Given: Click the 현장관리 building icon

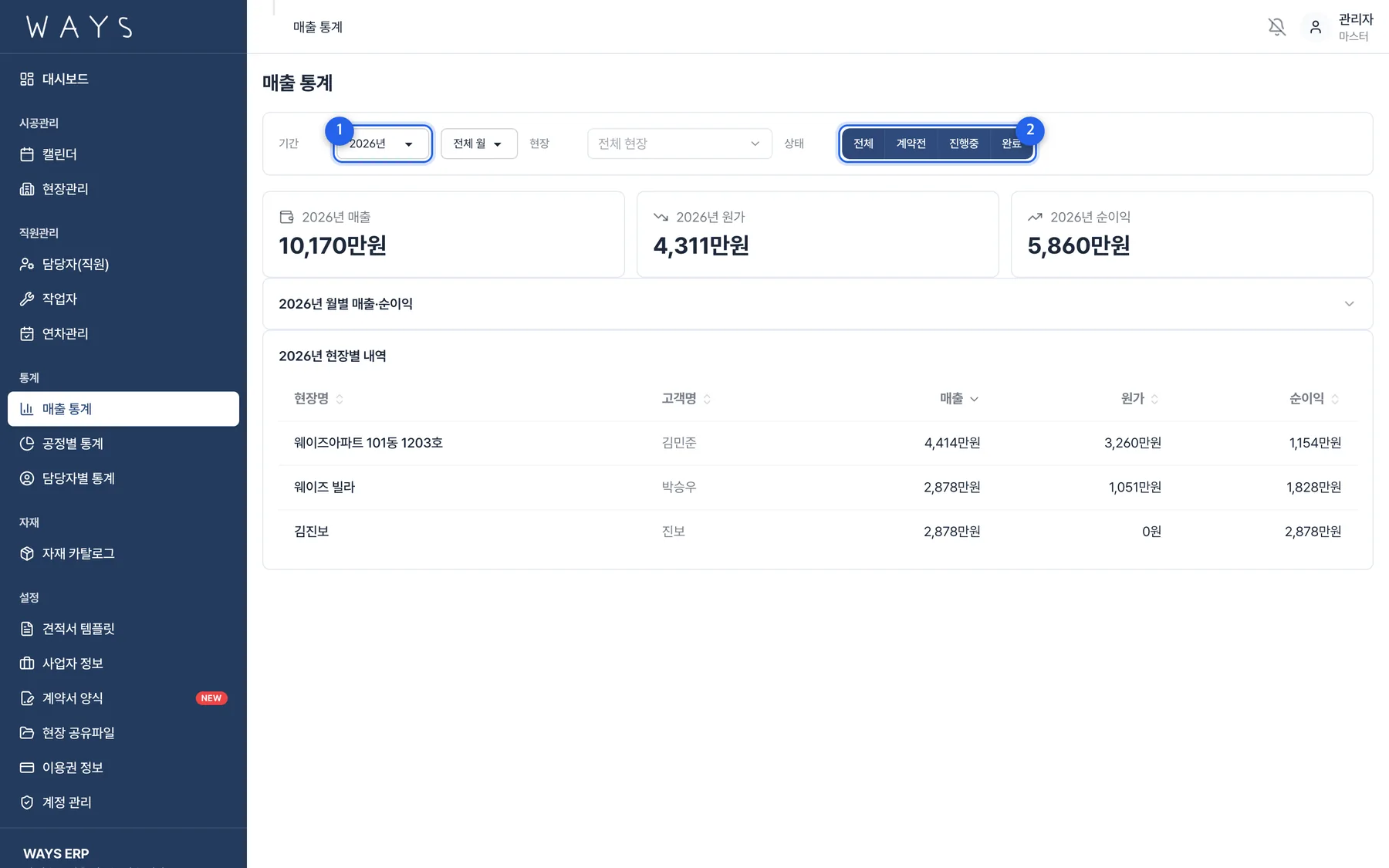Looking at the screenshot, I should tap(27, 189).
